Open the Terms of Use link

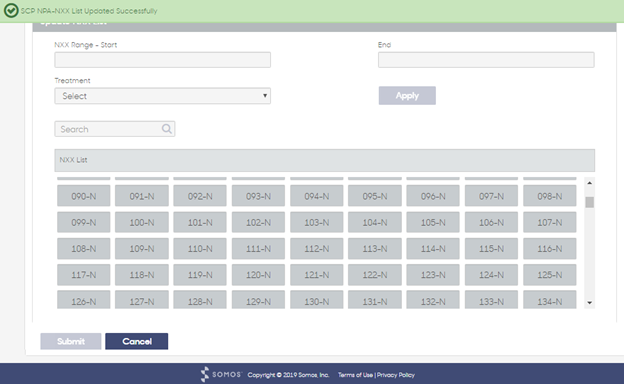(355, 375)
